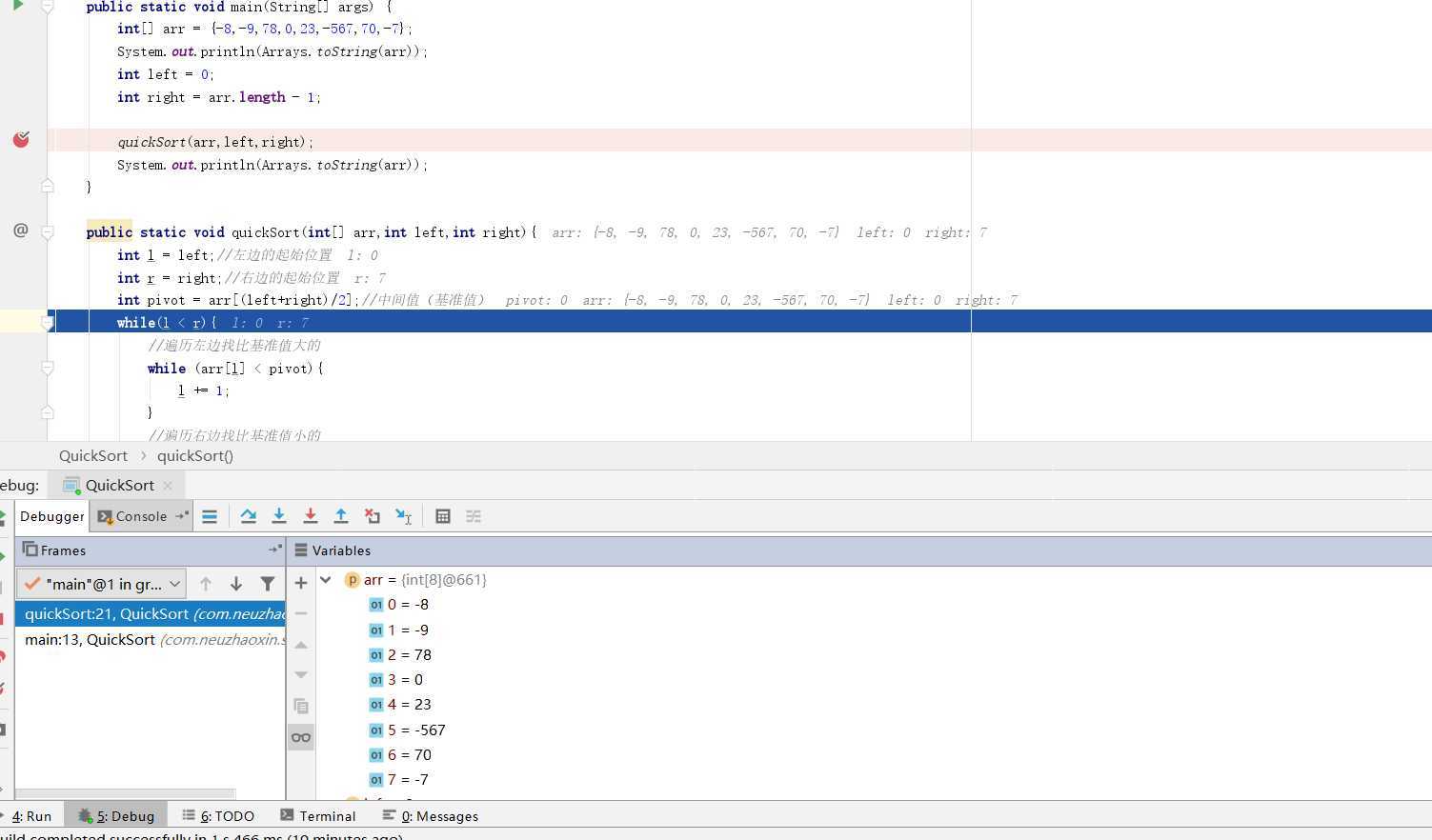Click the Trace Current Stream Chain icon
Viewport: 1432px width, 840px height.
tap(474, 516)
